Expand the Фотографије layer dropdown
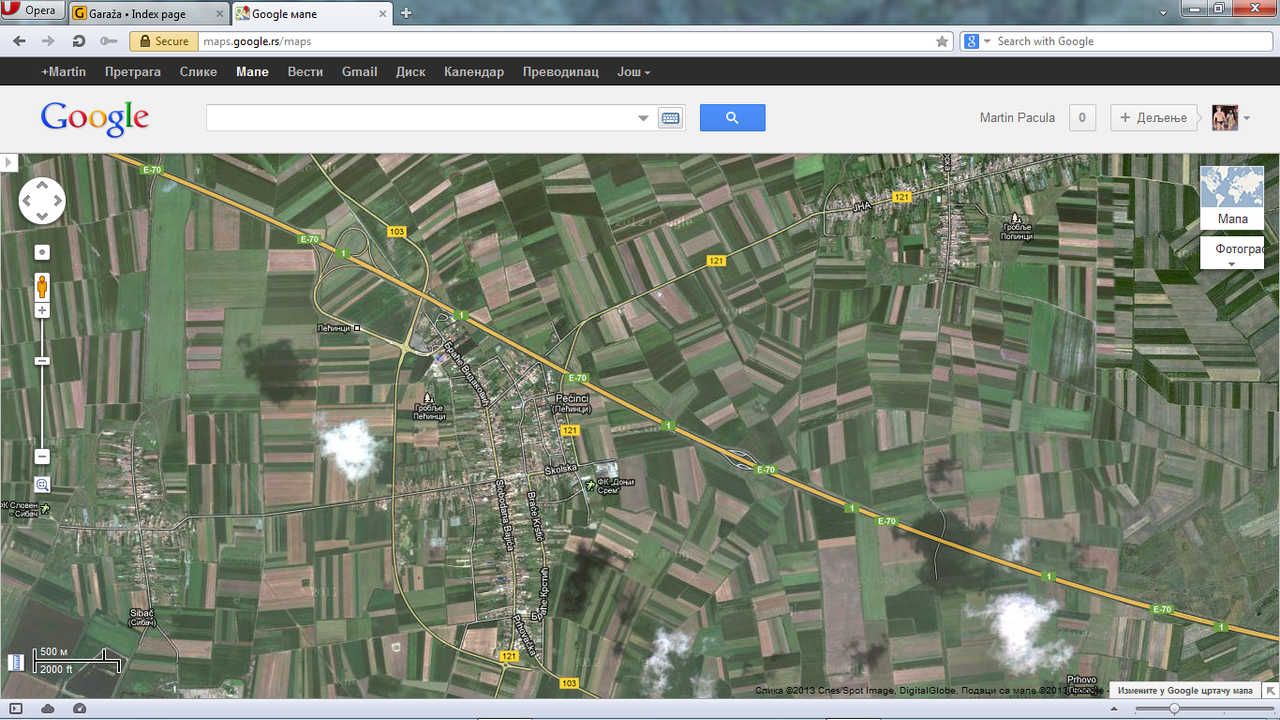This screenshot has width=1280, height=720. [x=1232, y=253]
